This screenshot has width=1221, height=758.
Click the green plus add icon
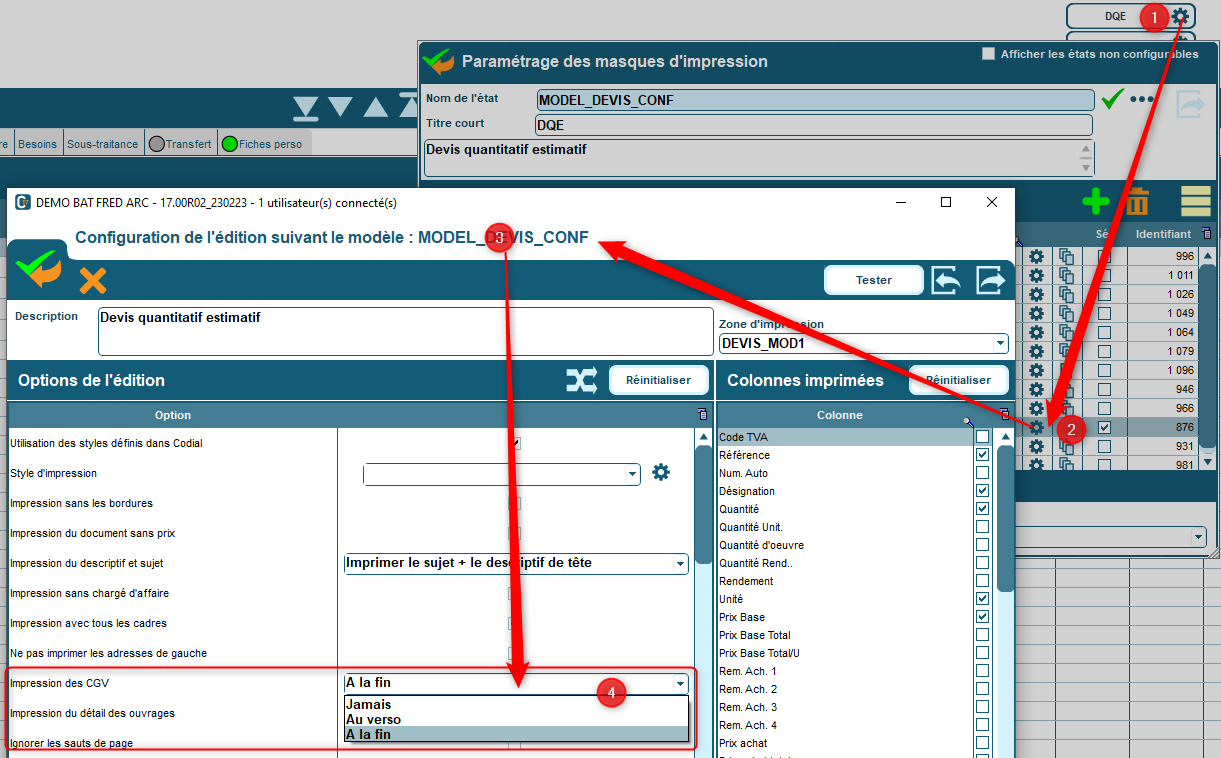click(1096, 201)
